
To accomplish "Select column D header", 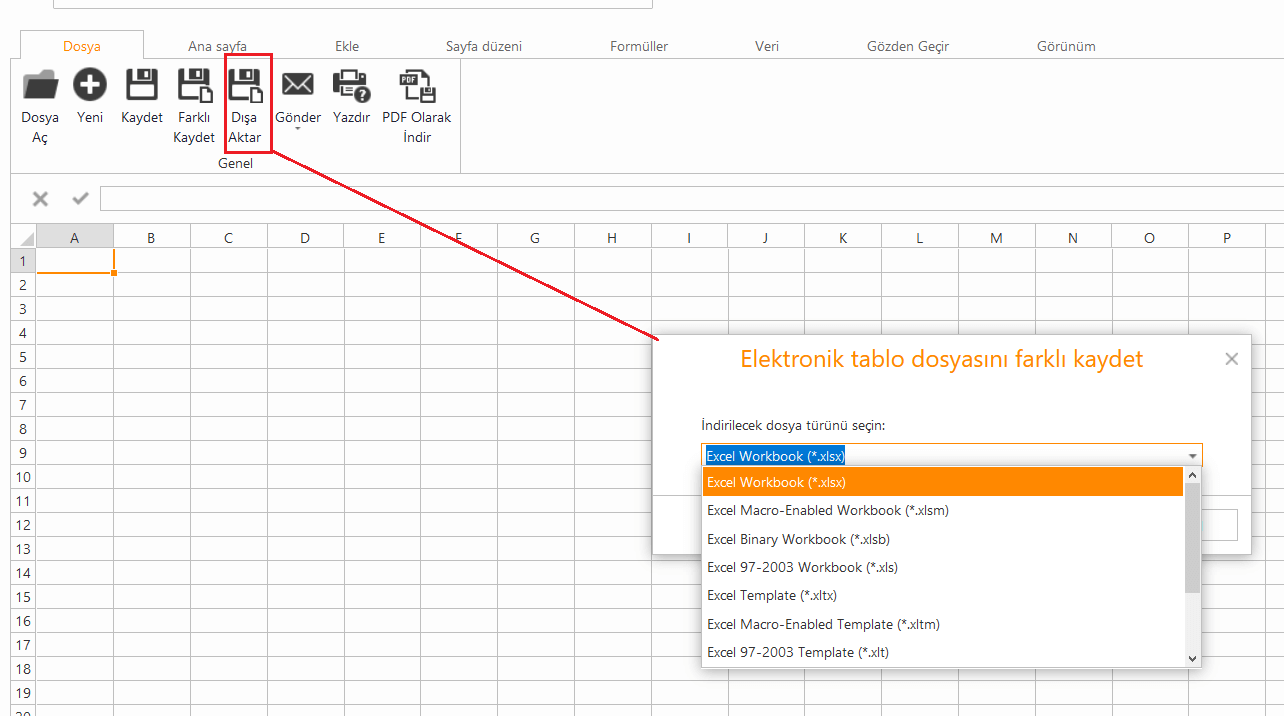I will [x=305, y=238].
